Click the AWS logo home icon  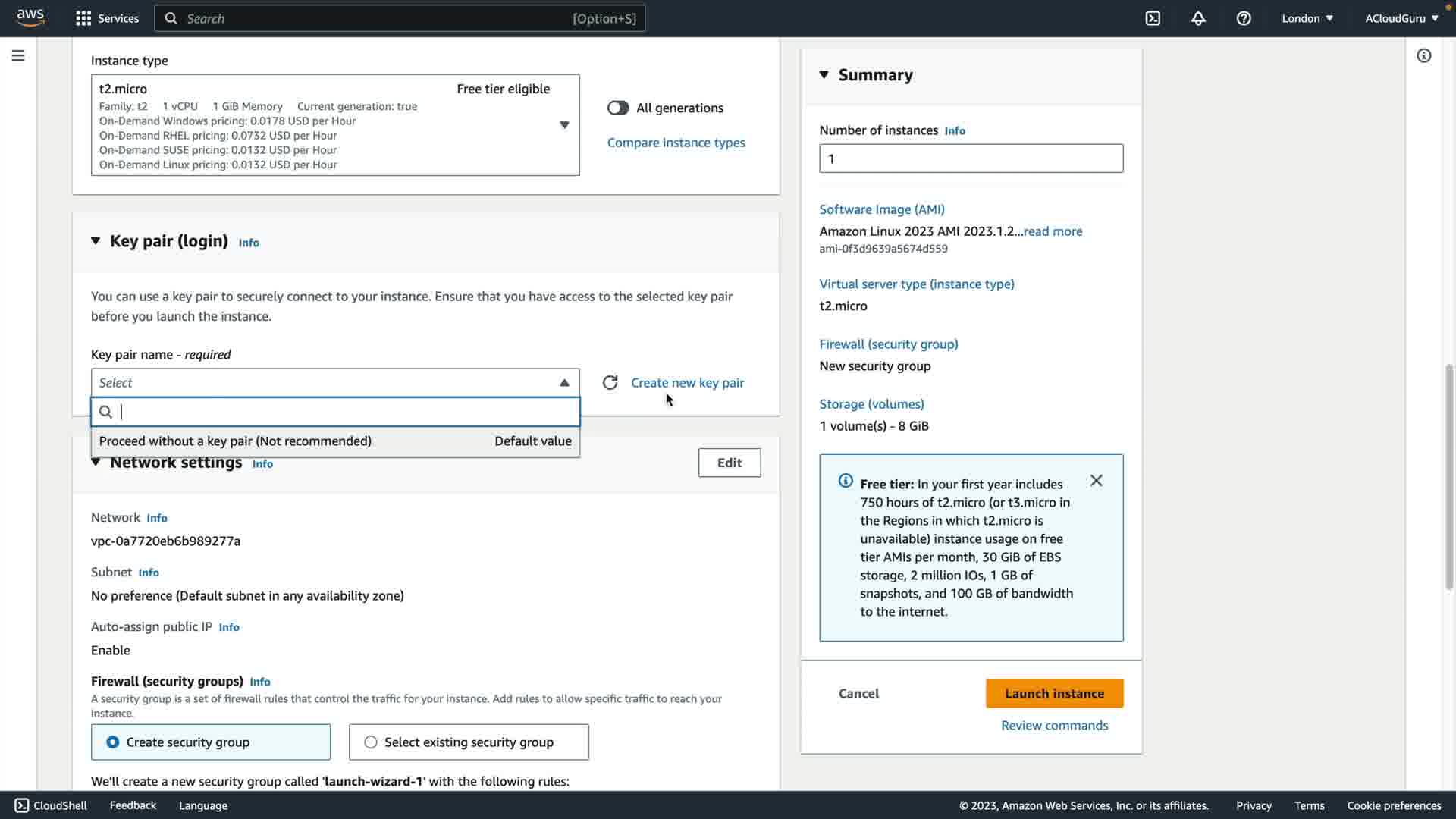pyautogui.click(x=30, y=17)
